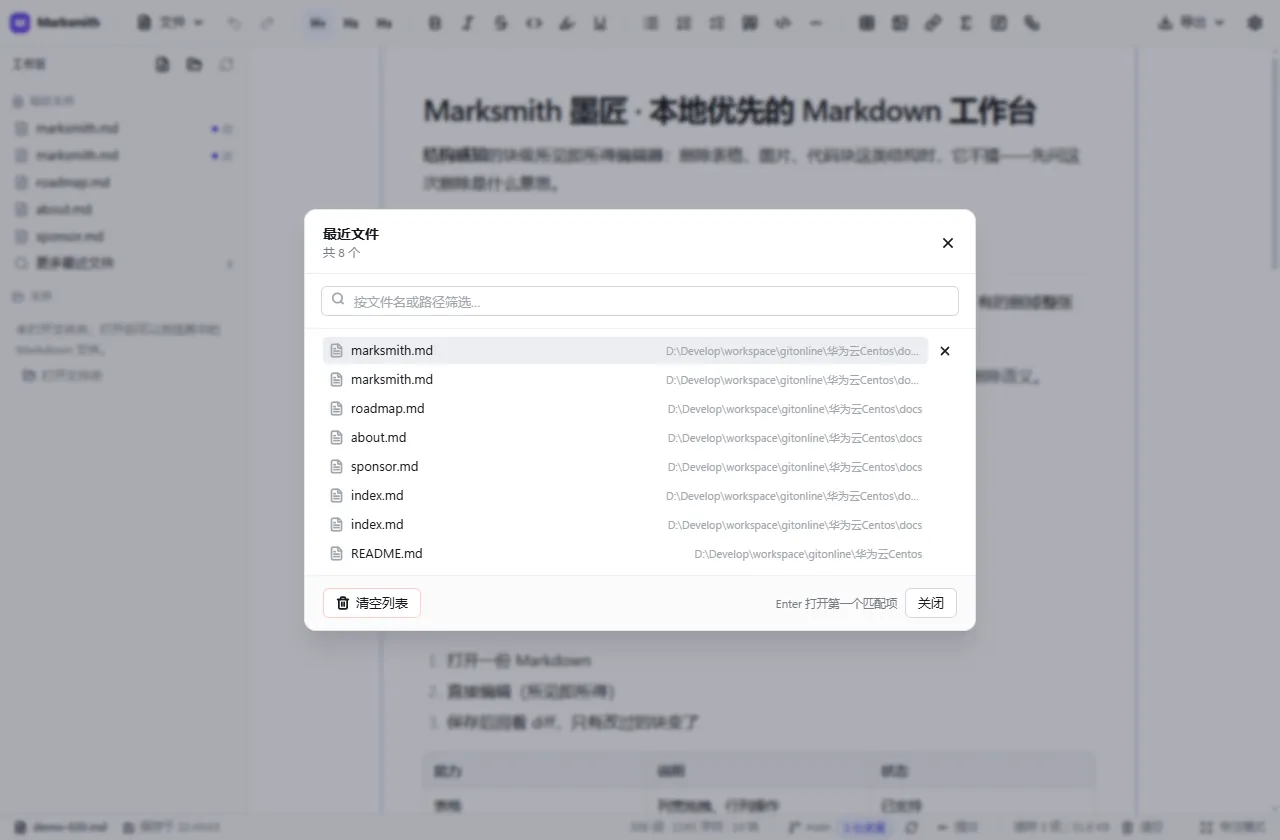Open roadmap.md in the blurred left sidebar
This screenshot has width=1280, height=840.
click(124, 182)
